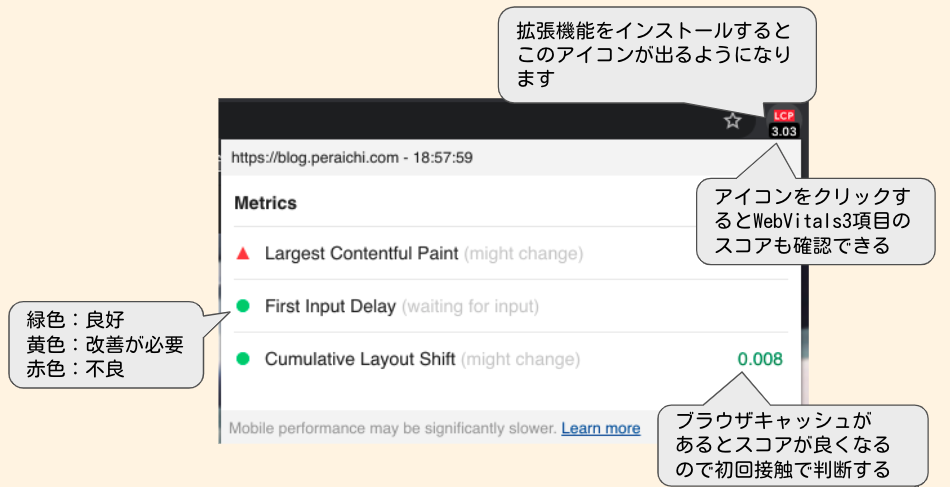Click the blog.peraichi.com URL timestamp line

coord(351,157)
